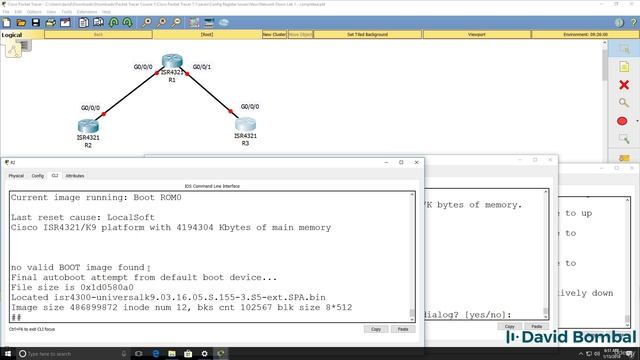640x360 pixels.
Task: Copy selection with the Copy toolbar icon
Action: click(84, 23)
